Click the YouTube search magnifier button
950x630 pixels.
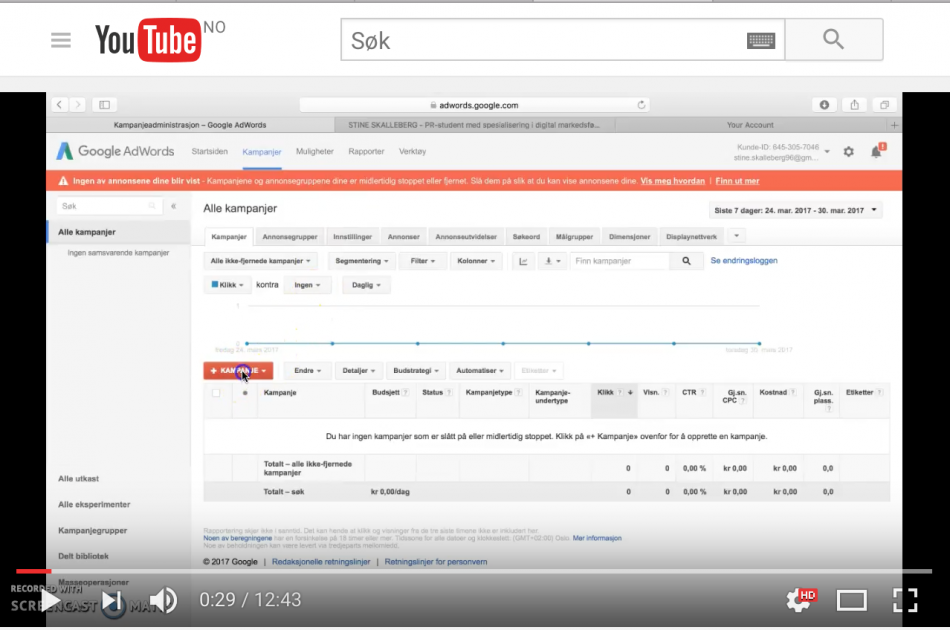pos(834,39)
